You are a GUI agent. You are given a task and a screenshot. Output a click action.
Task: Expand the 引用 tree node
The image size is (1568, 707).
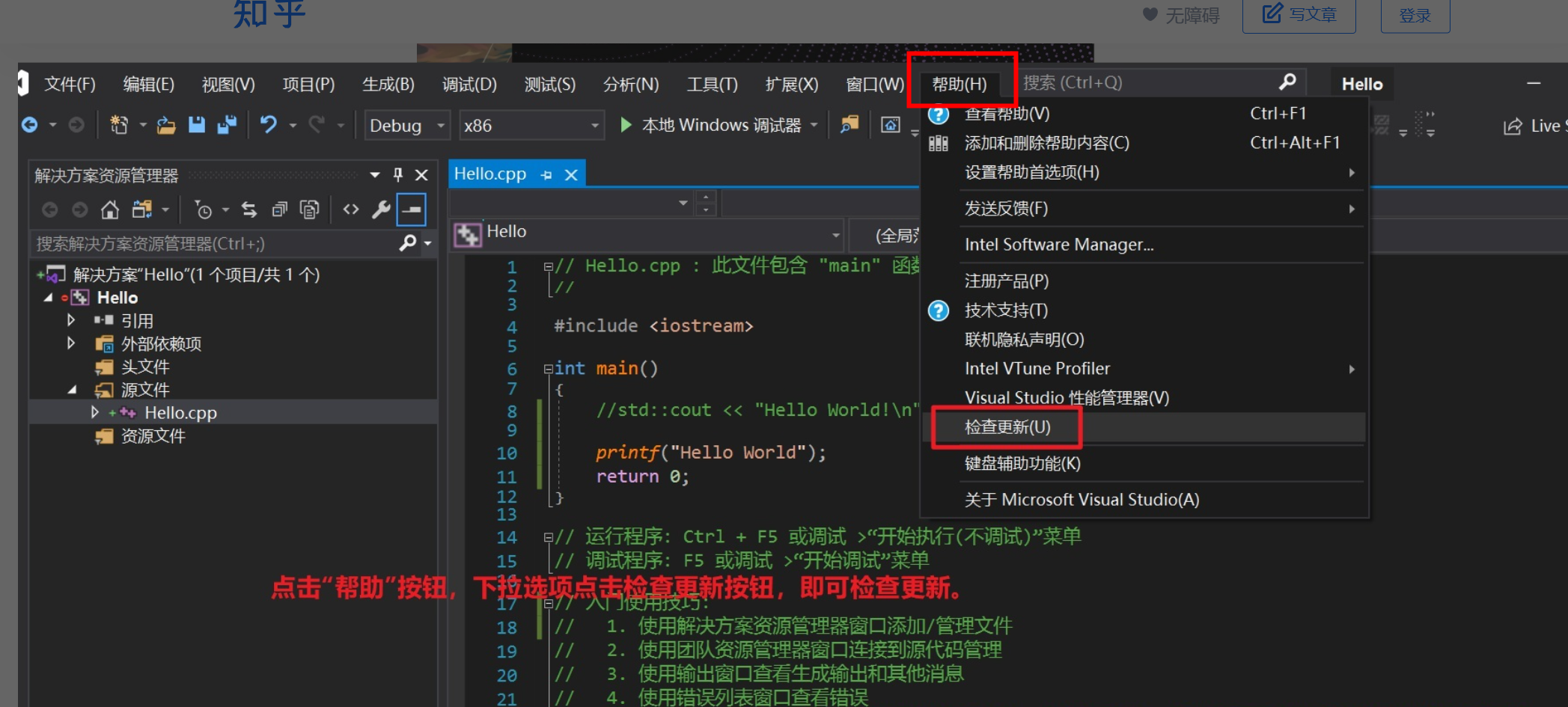(71, 320)
